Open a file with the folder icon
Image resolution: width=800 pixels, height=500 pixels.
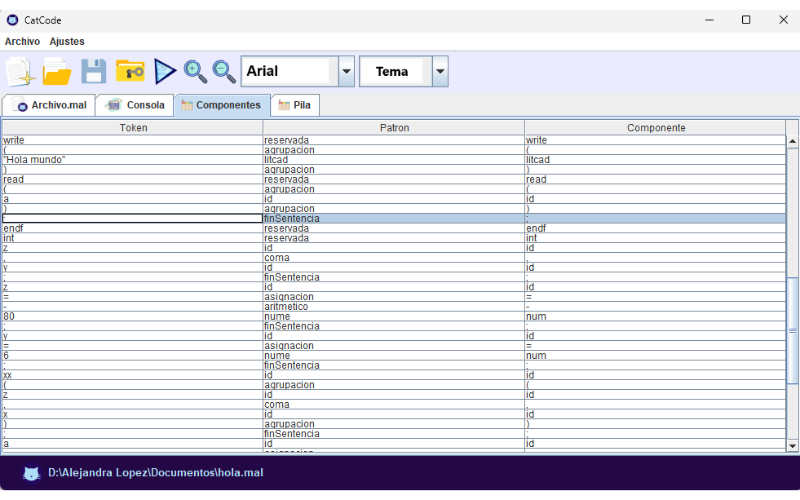[x=57, y=72]
